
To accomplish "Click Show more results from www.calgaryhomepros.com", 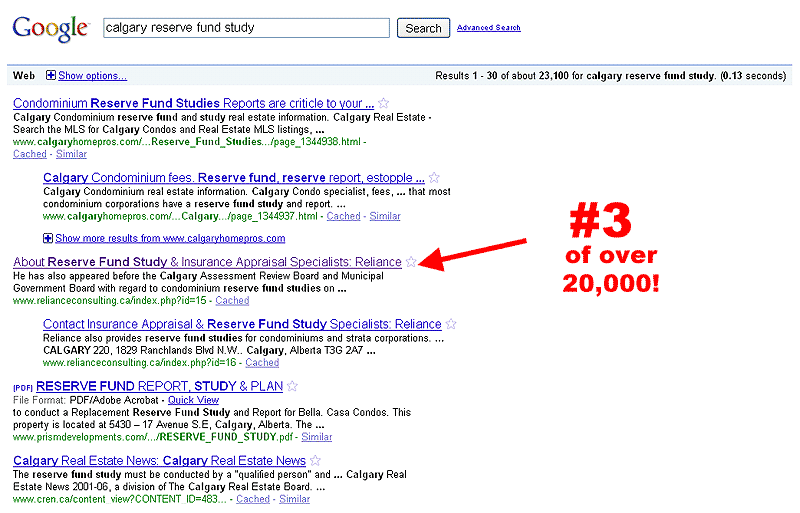I will [170, 238].
